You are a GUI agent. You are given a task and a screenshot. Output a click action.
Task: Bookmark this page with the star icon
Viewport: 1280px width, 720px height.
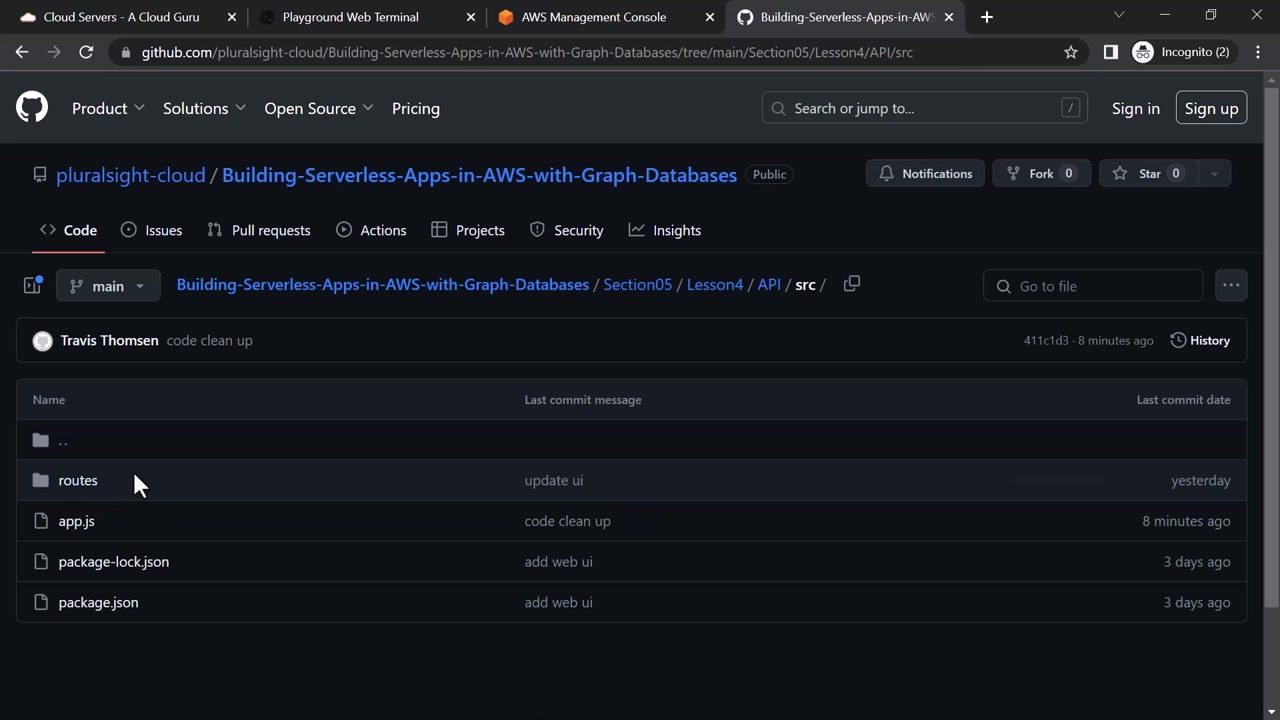[x=1071, y=52]
